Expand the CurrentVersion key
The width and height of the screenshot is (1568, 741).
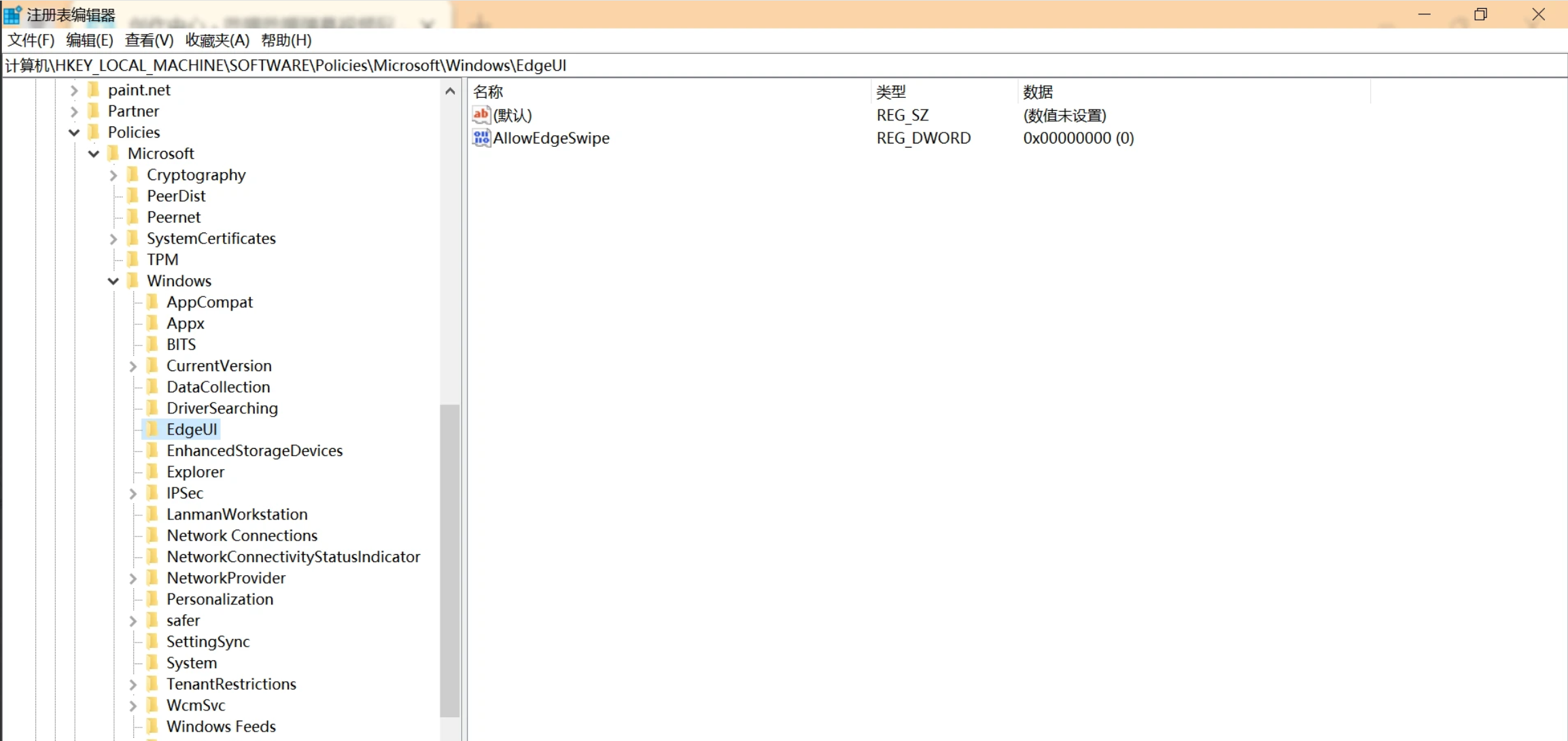pos(133,366)
